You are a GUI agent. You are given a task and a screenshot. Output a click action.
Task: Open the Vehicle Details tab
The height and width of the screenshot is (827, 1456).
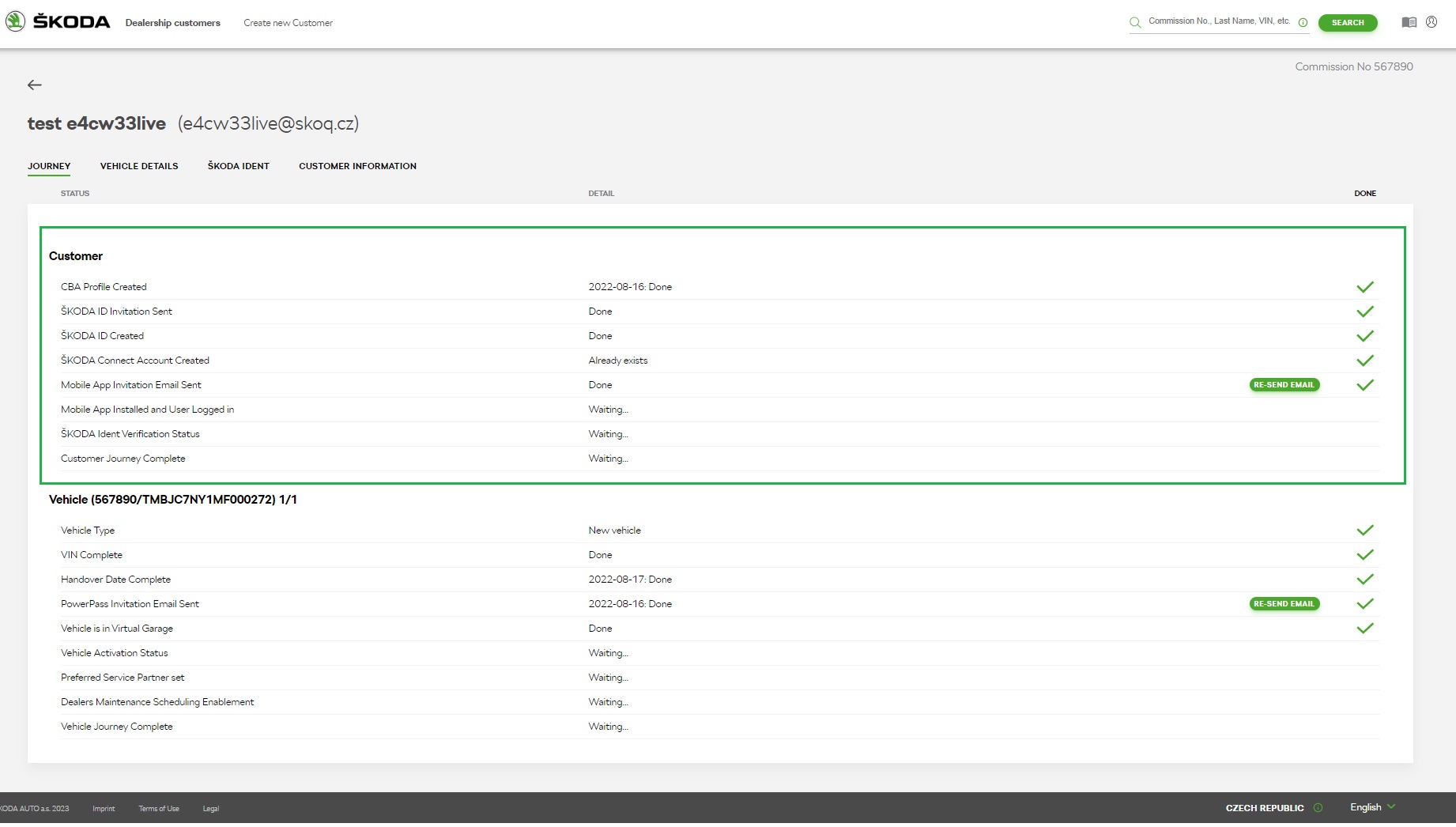[x=139, y=166]
